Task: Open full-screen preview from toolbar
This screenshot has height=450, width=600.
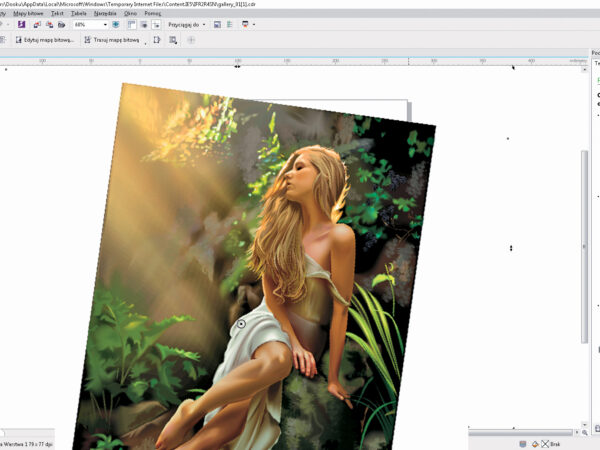Action: (x=116, y=24)
